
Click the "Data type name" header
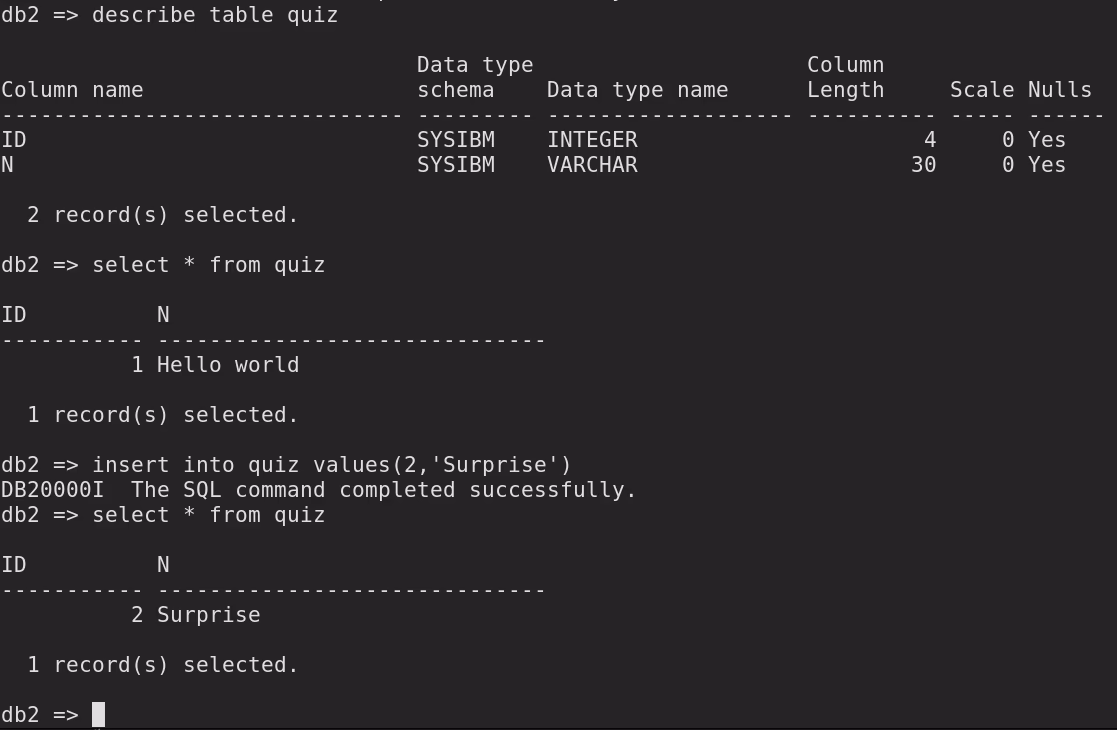(x=637, y=90)
